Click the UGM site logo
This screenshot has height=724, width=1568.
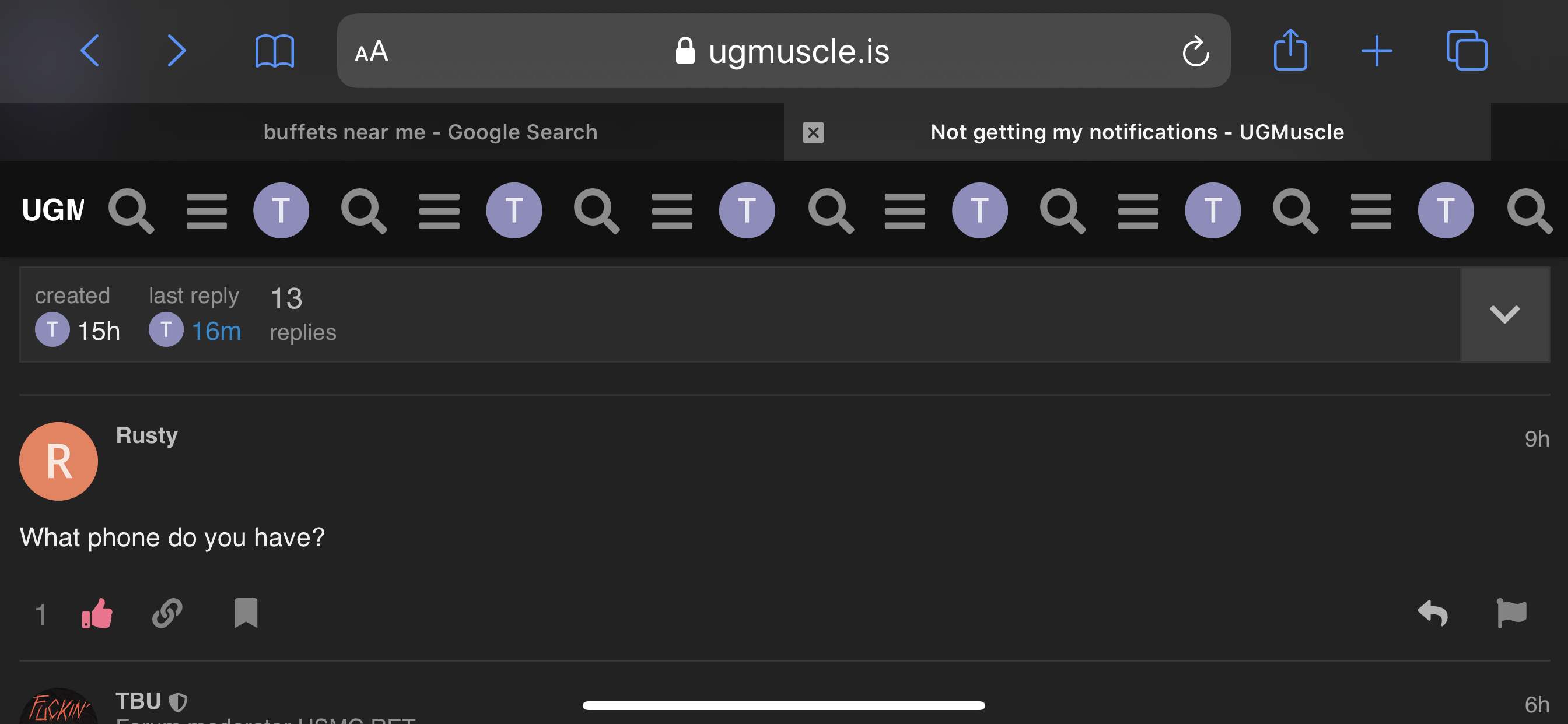53,210
